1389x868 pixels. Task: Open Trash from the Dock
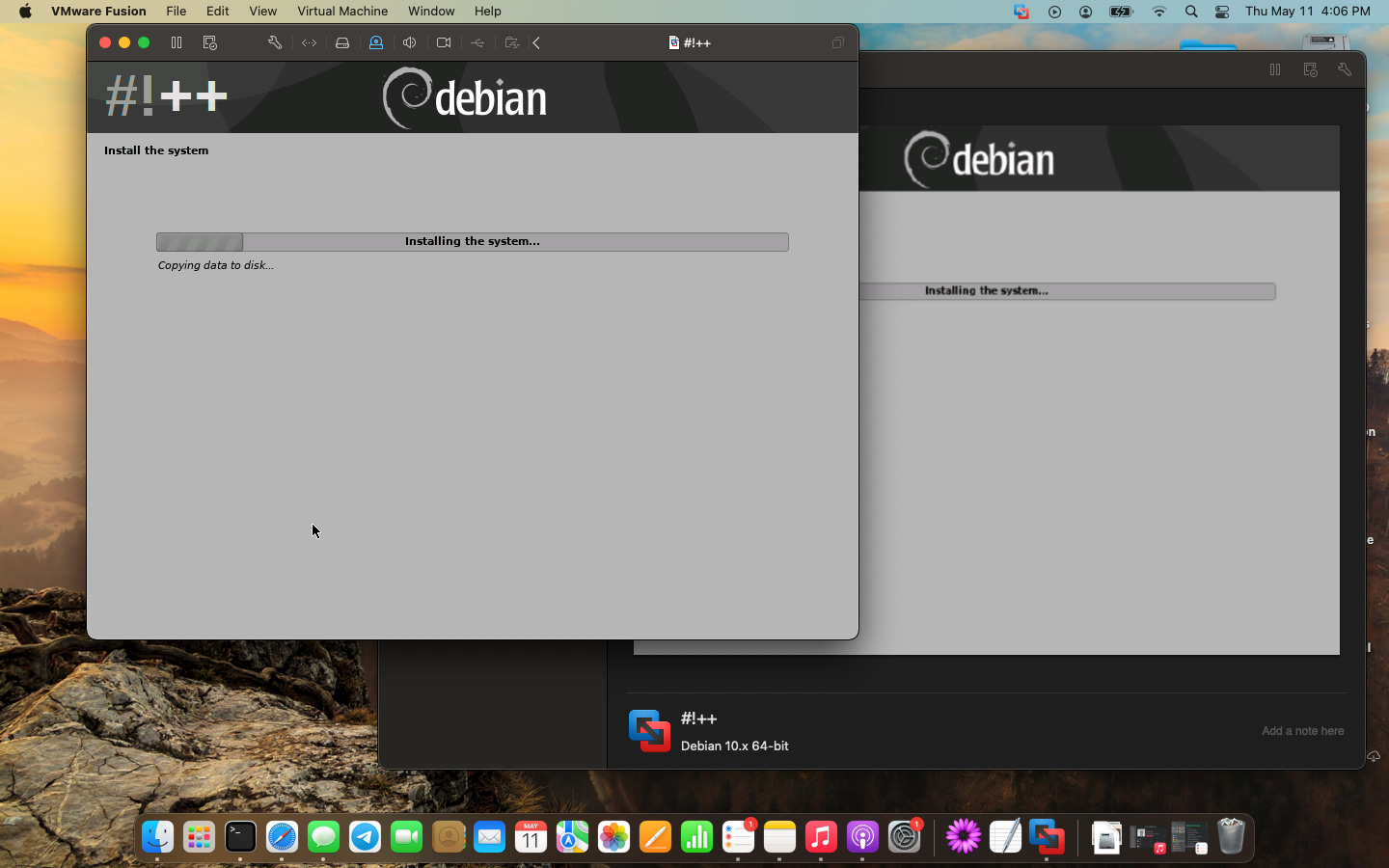click(x=1232, y=837)
